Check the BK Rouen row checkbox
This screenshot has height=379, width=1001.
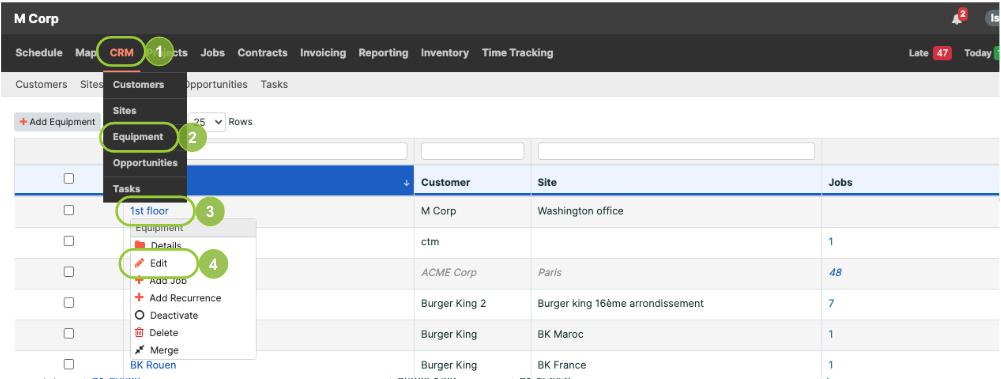(x=69, y=364)
